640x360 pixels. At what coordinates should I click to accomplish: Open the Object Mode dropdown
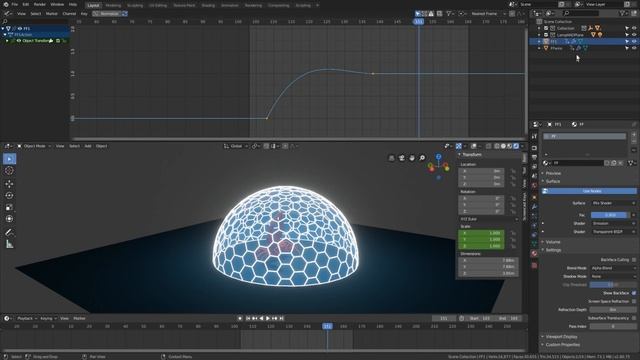(x=34, y=146)
